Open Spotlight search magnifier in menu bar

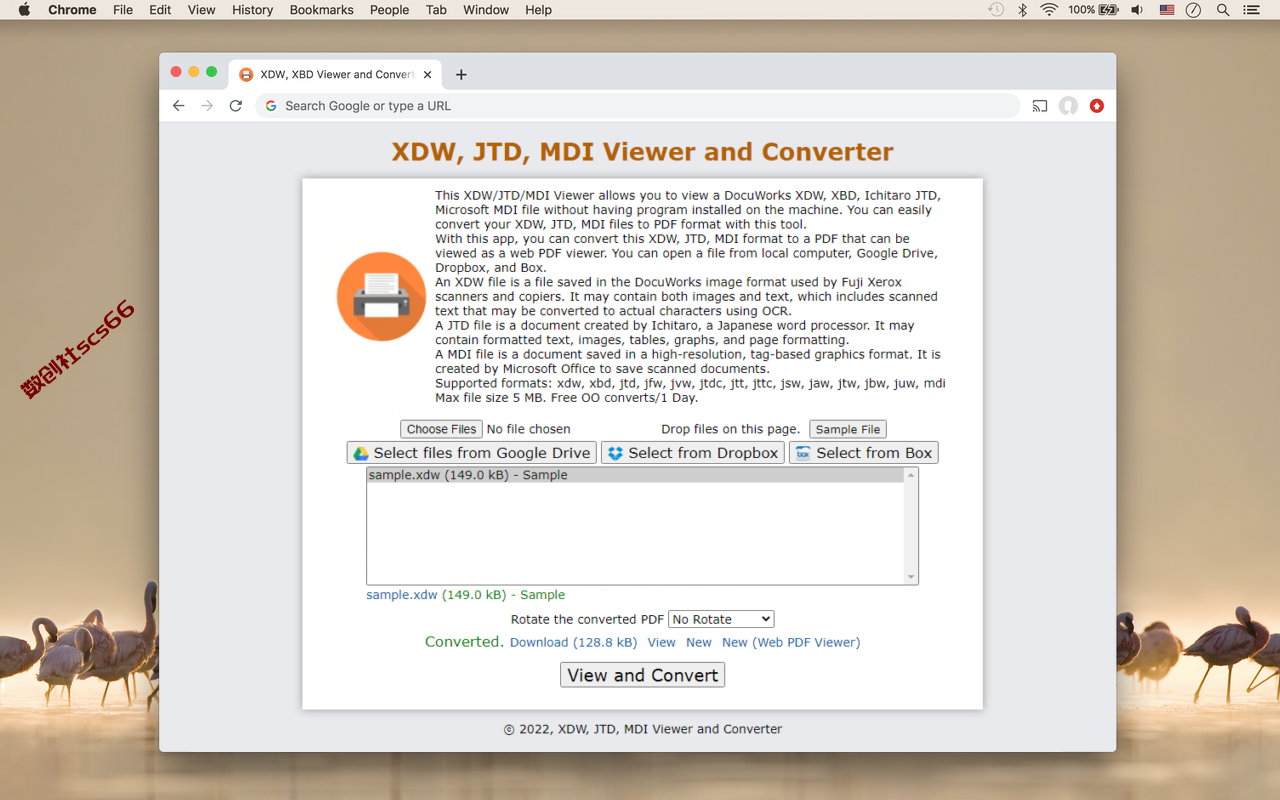click(1223, 10)
